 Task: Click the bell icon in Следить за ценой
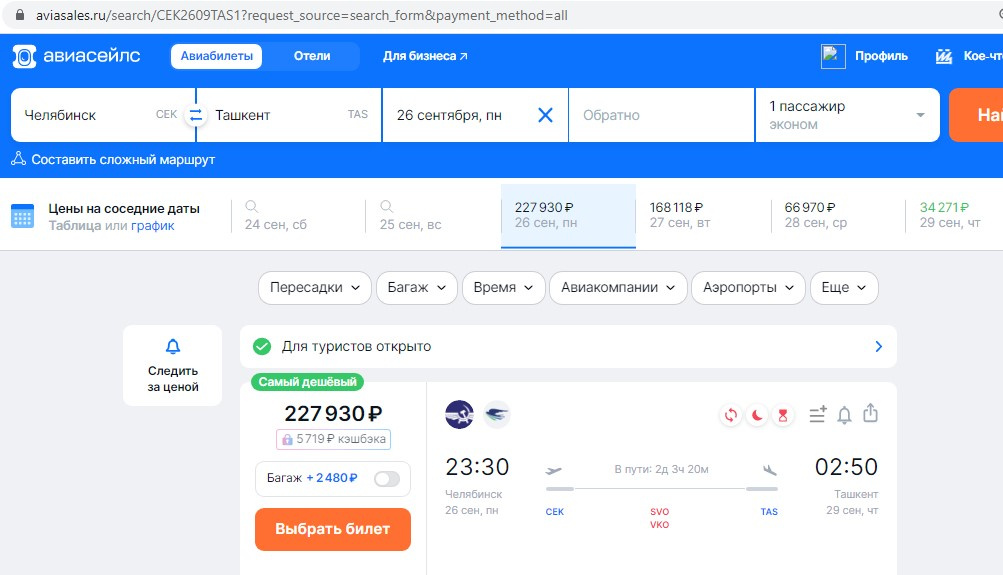173,347
